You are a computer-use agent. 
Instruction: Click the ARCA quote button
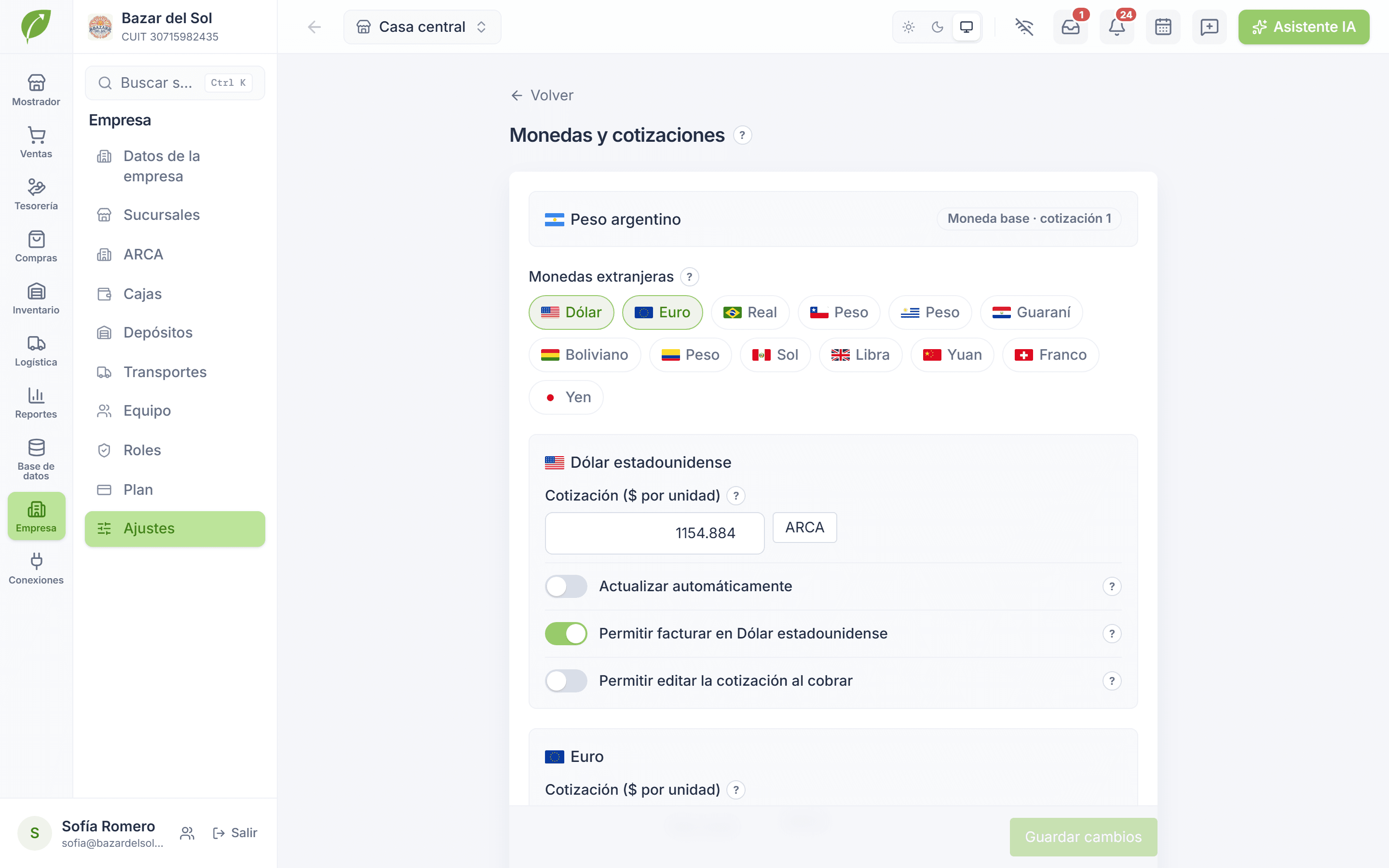[x=804, y=527]
